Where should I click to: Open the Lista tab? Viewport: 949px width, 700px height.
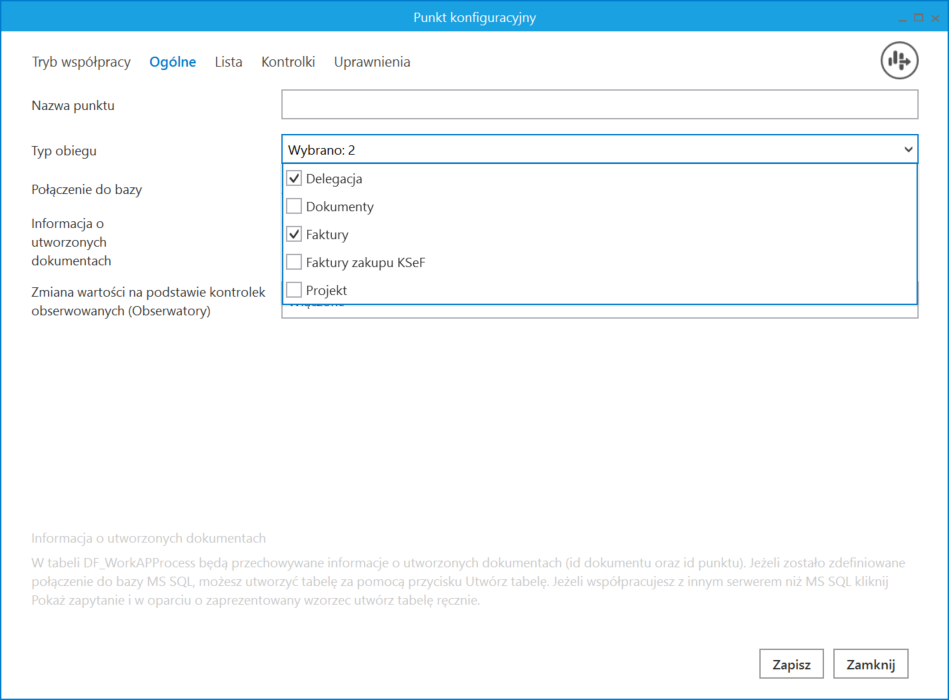(x=228, y=62)
